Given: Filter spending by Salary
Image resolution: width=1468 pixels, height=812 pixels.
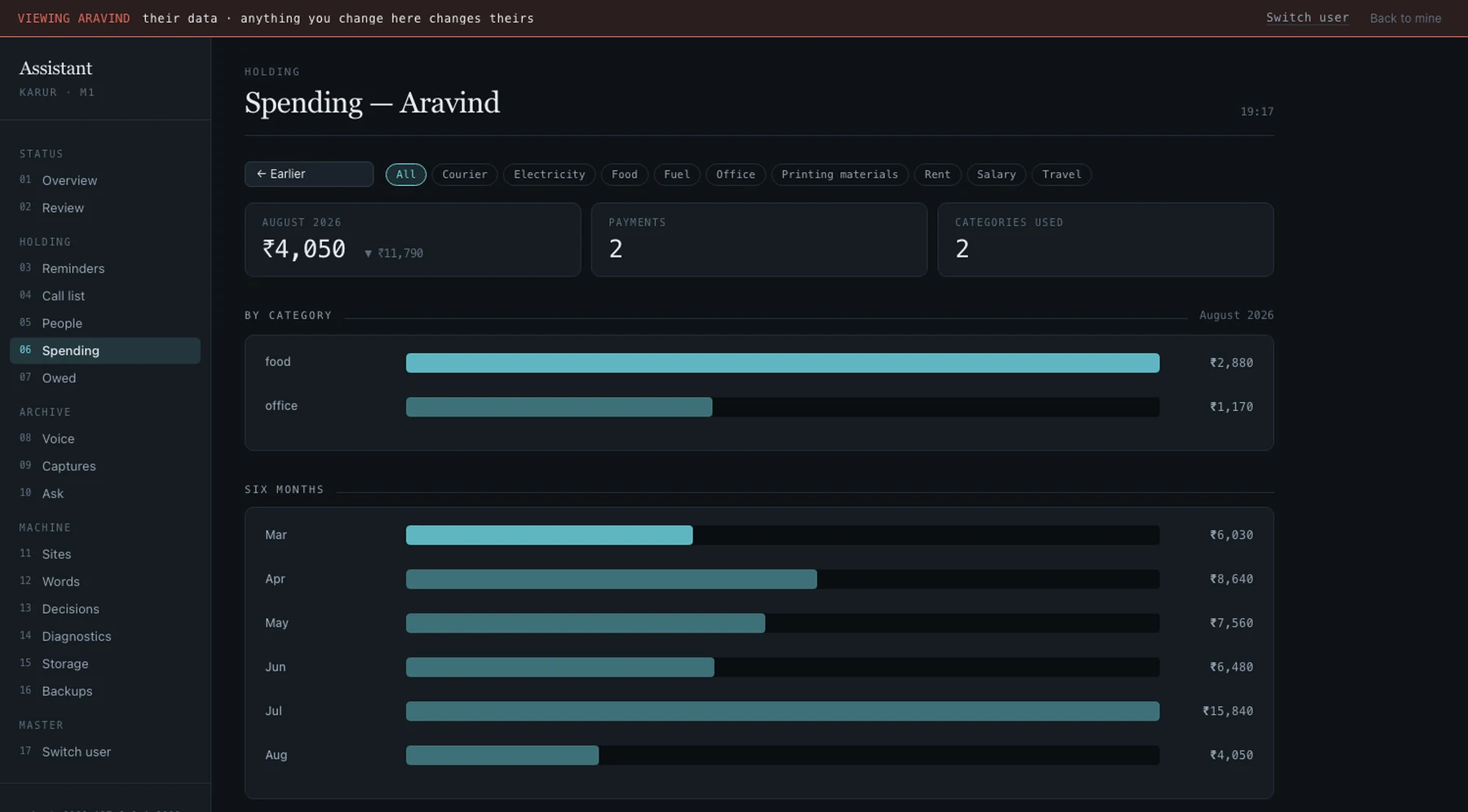Looking at the screenshot, I should pyautogui.click(x=997, y=174).
